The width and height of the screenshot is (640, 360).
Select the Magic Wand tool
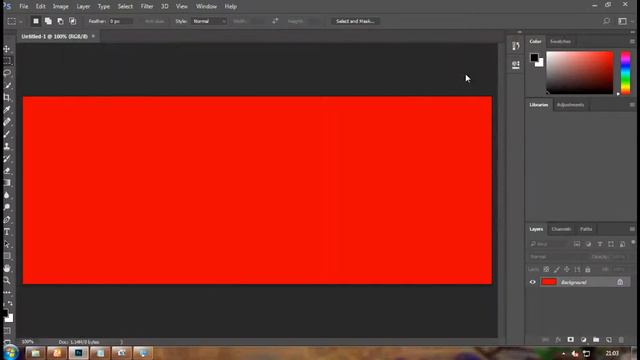tap(7, 86)
